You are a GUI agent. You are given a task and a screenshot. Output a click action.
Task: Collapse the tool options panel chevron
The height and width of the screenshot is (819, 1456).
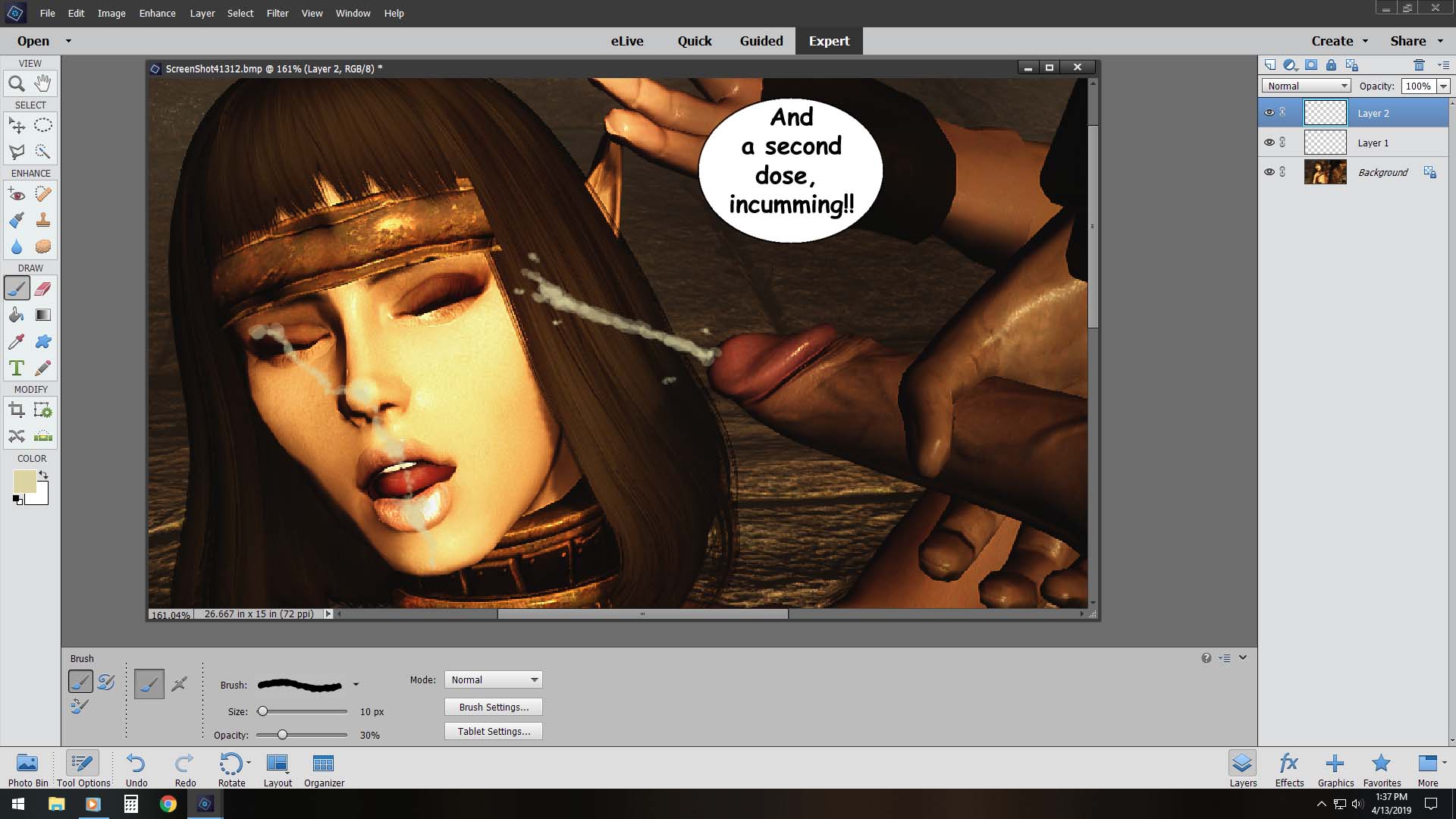click(1243, 657)
